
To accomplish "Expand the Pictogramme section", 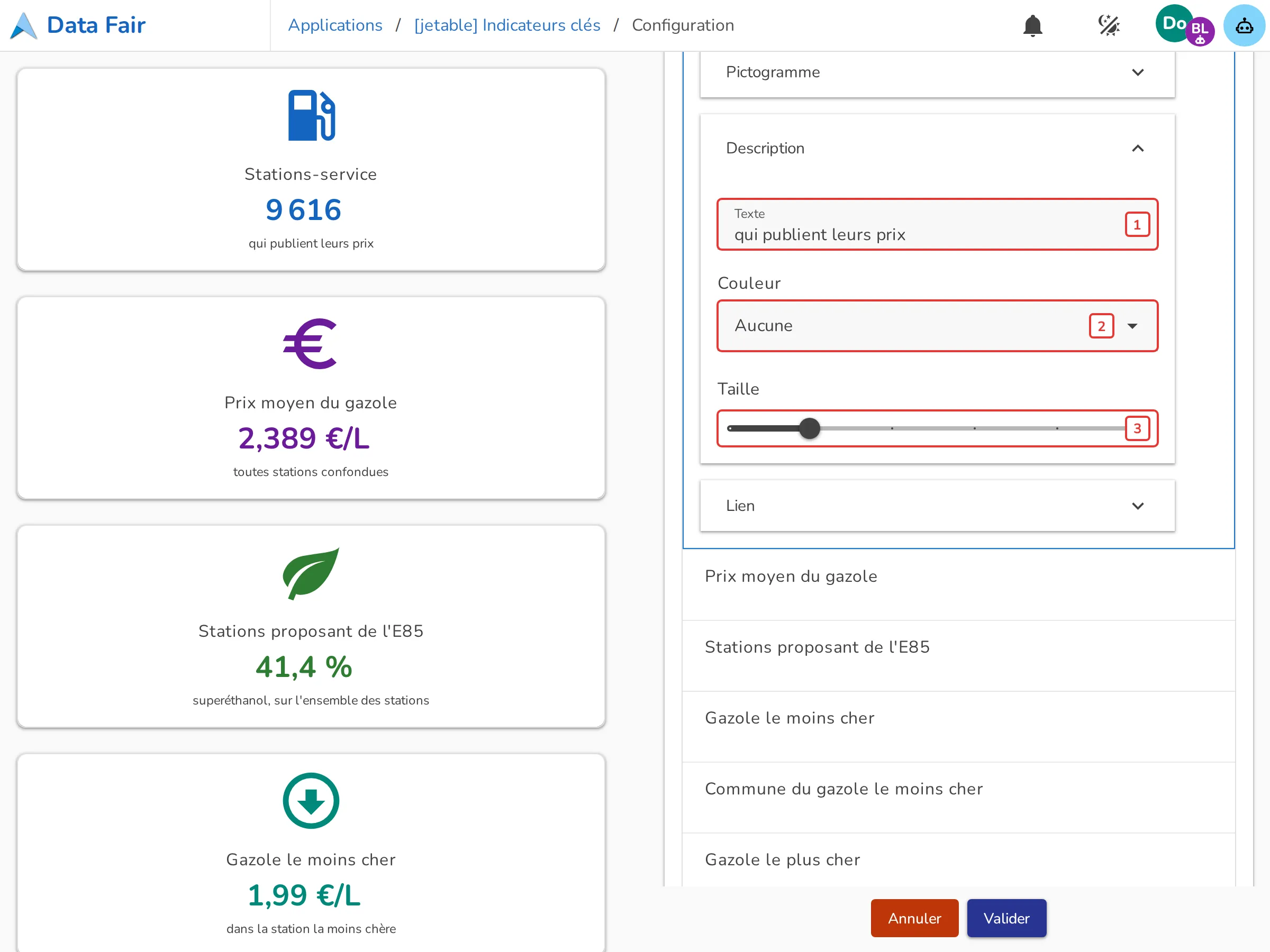I will [937, 72].
